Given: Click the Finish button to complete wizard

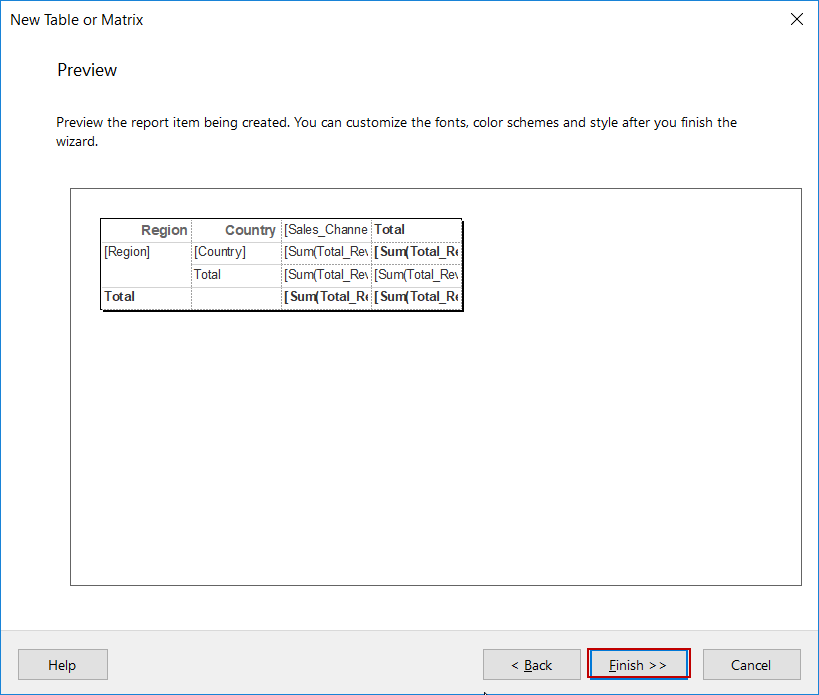Looking at the screenshot, I should point(638,664).
